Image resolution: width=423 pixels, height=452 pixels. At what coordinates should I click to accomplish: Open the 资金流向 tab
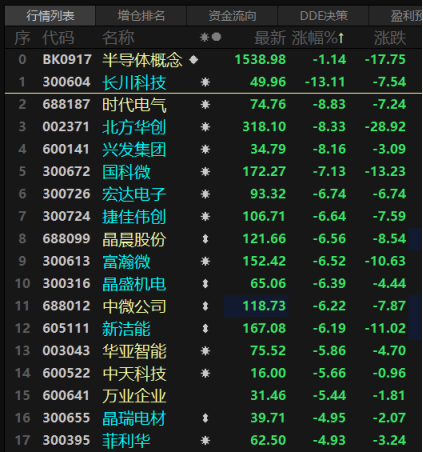pyautogui.click(x=232, y=16)
